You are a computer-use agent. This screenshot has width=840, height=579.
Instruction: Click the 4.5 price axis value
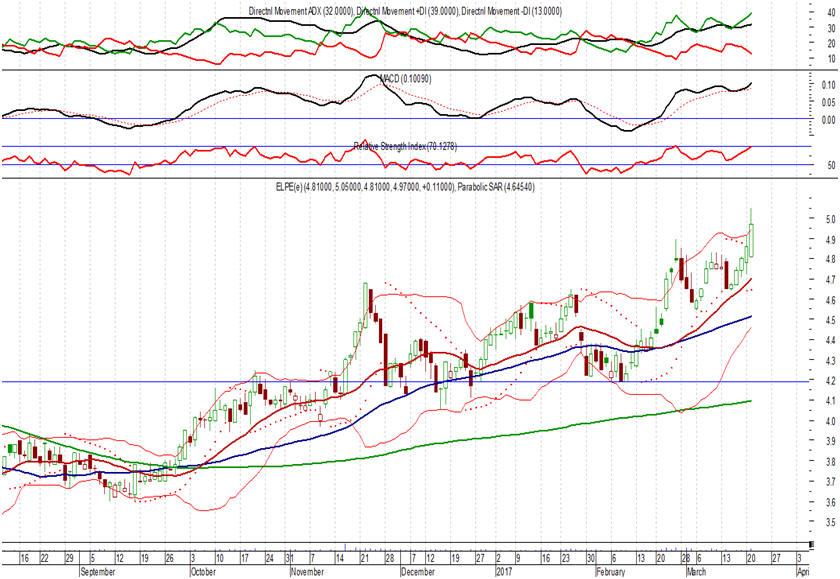(830, 320)
